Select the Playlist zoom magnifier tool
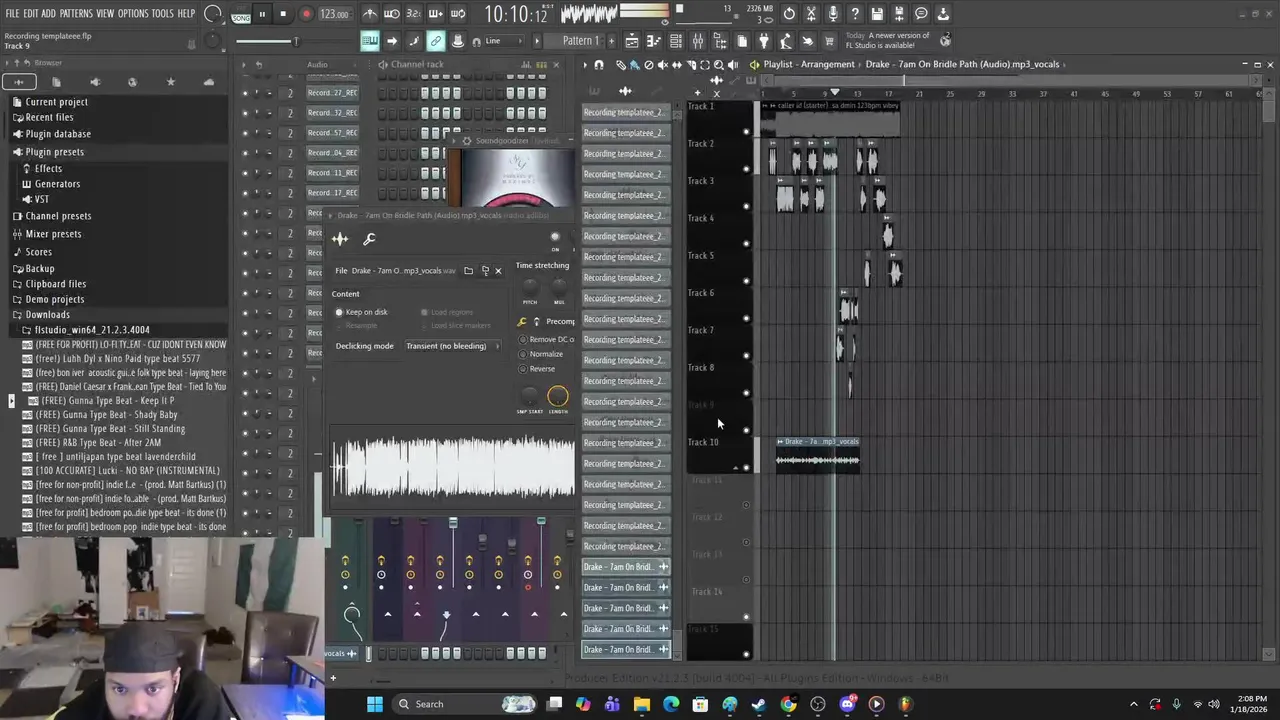The width and height of the screenshot is (1280, 720). click(718, 65)
